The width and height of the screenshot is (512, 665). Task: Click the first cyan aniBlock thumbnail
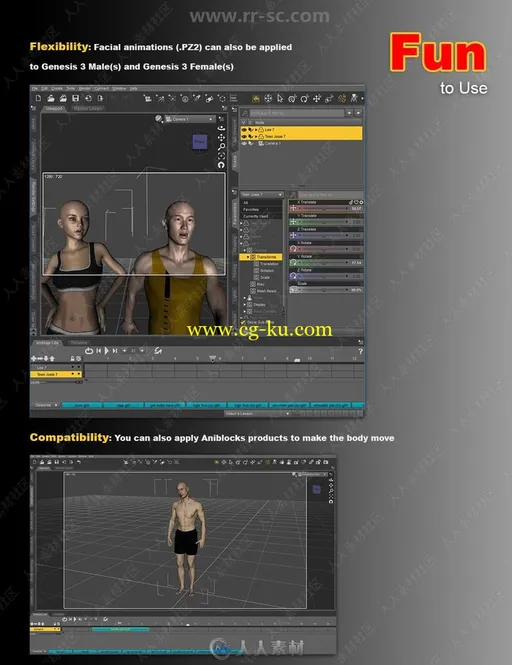pos(82,405)
